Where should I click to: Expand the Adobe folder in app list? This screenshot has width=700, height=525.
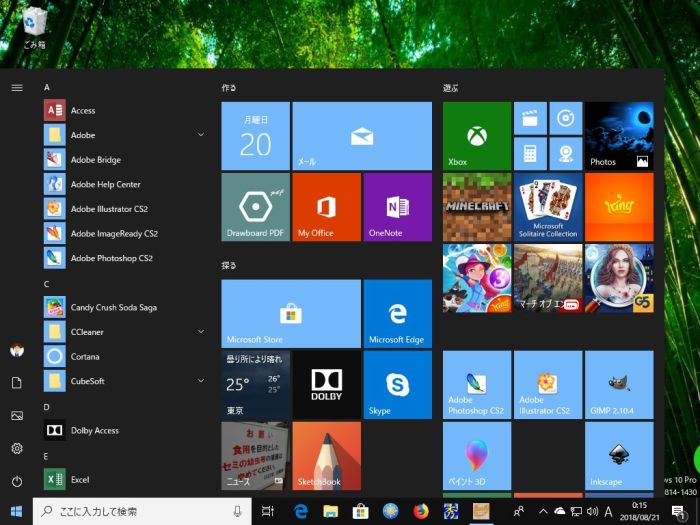click(x=201, y=135)
